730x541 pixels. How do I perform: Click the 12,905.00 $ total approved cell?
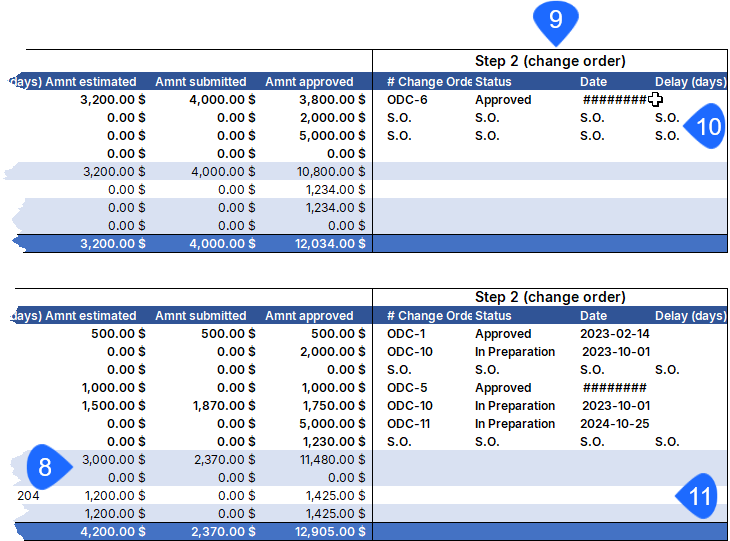pos(330,532)
